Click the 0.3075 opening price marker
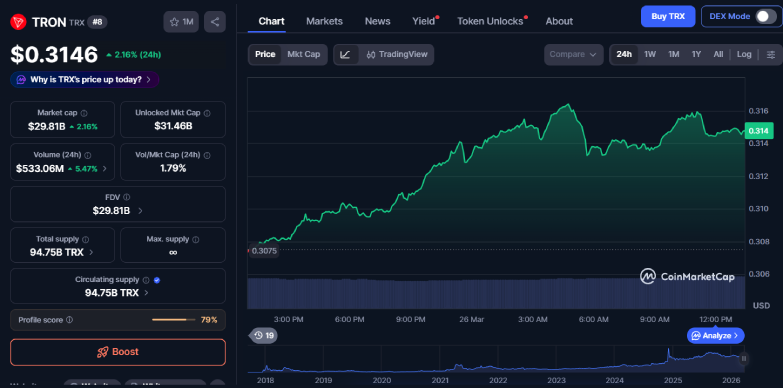783x388 pixels. pyautogui.click(x=263, y=251)
